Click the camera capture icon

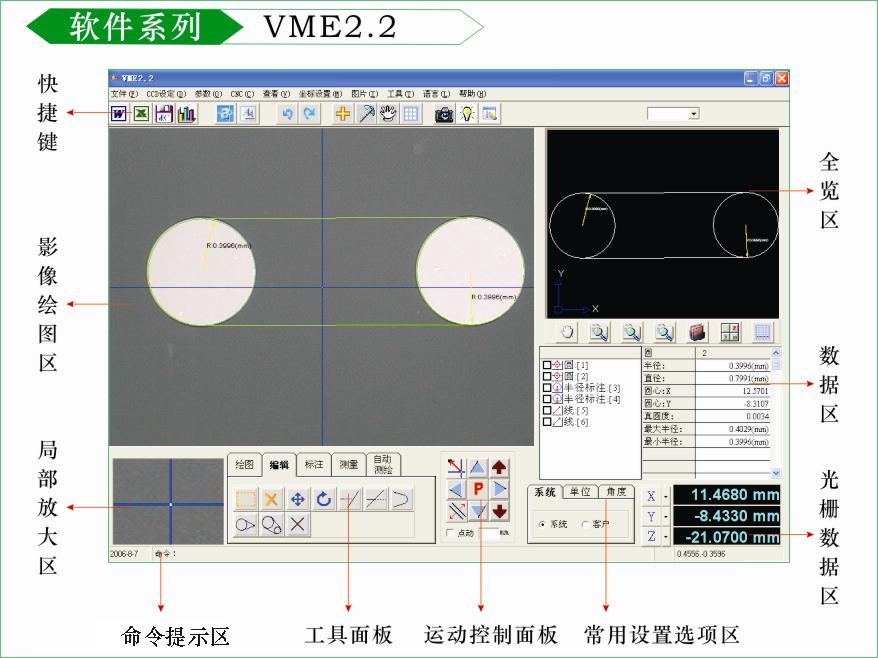(443, 114)
